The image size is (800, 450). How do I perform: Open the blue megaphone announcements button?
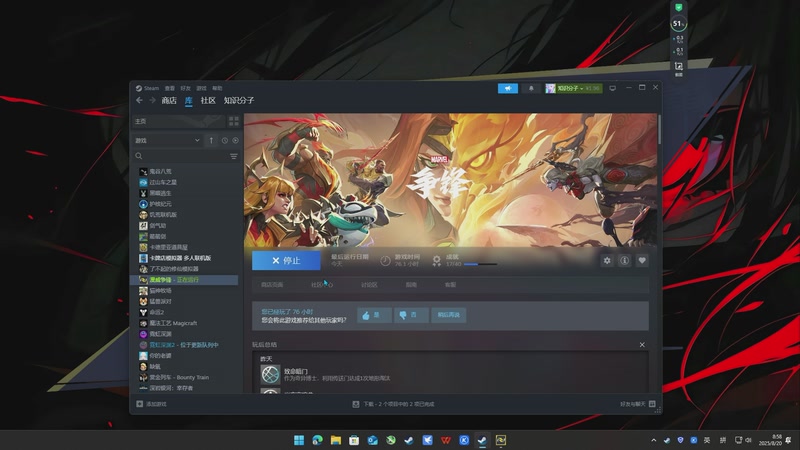pyautogui.click(x=508, y=88)
